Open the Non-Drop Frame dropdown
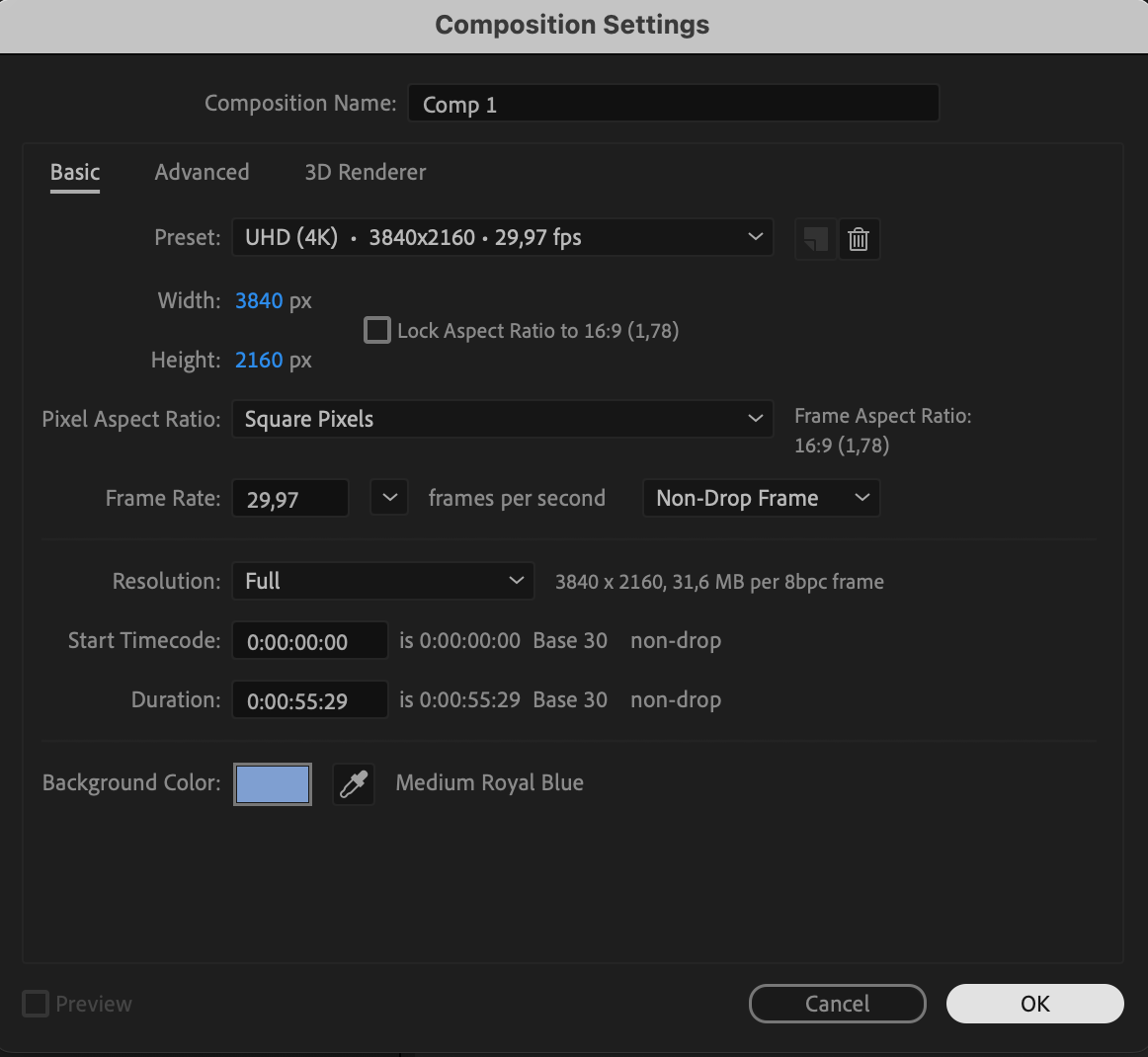The image size is (1148, 1057). point(761,498)
